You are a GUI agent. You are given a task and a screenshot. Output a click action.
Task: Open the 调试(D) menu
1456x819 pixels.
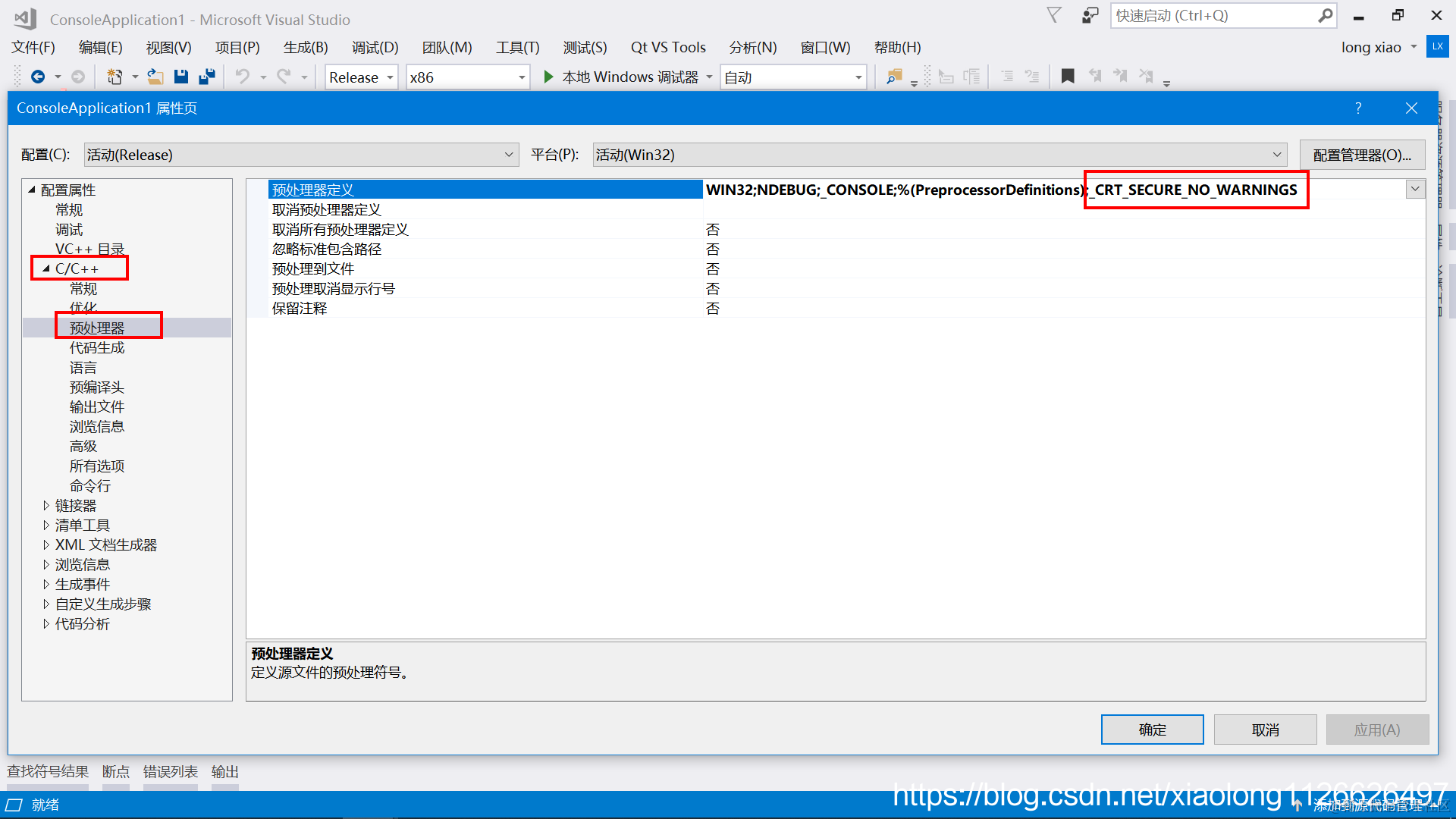click(375, 47)
